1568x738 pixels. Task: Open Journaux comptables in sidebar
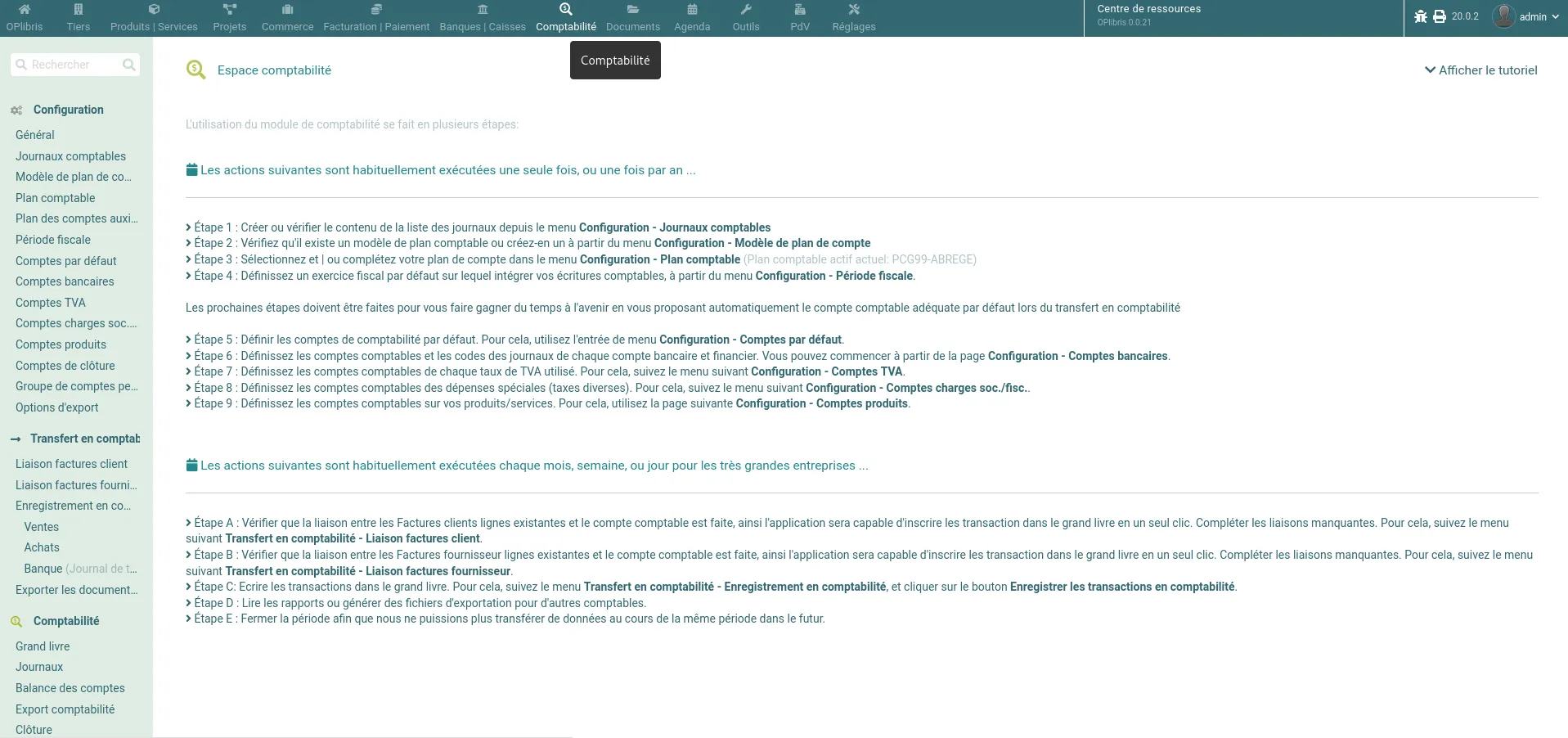tap(70, 156)
